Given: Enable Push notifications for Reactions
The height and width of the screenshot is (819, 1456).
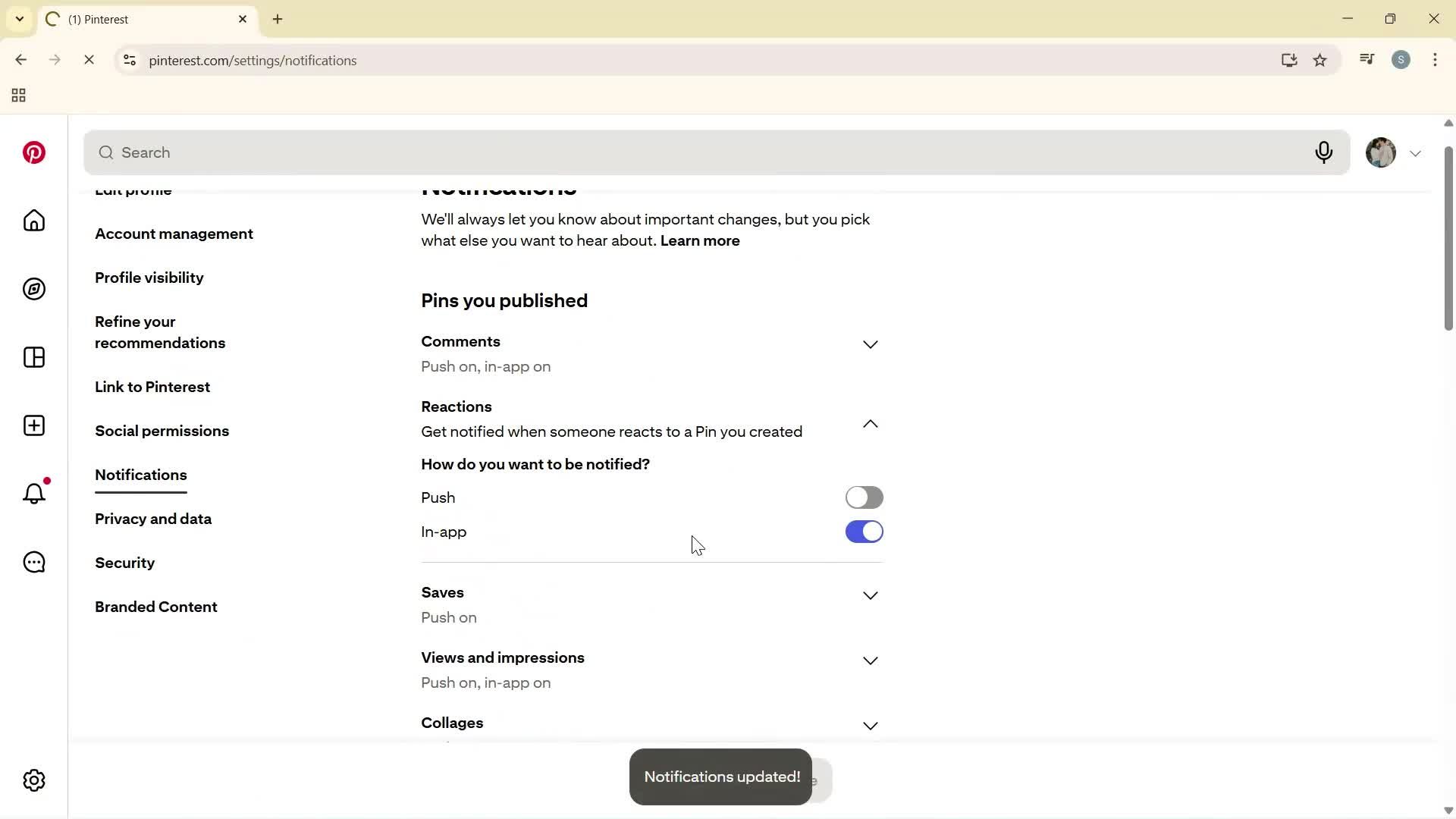Looking at the screenshot, I should pyautogui.click(x=864, y=497).
